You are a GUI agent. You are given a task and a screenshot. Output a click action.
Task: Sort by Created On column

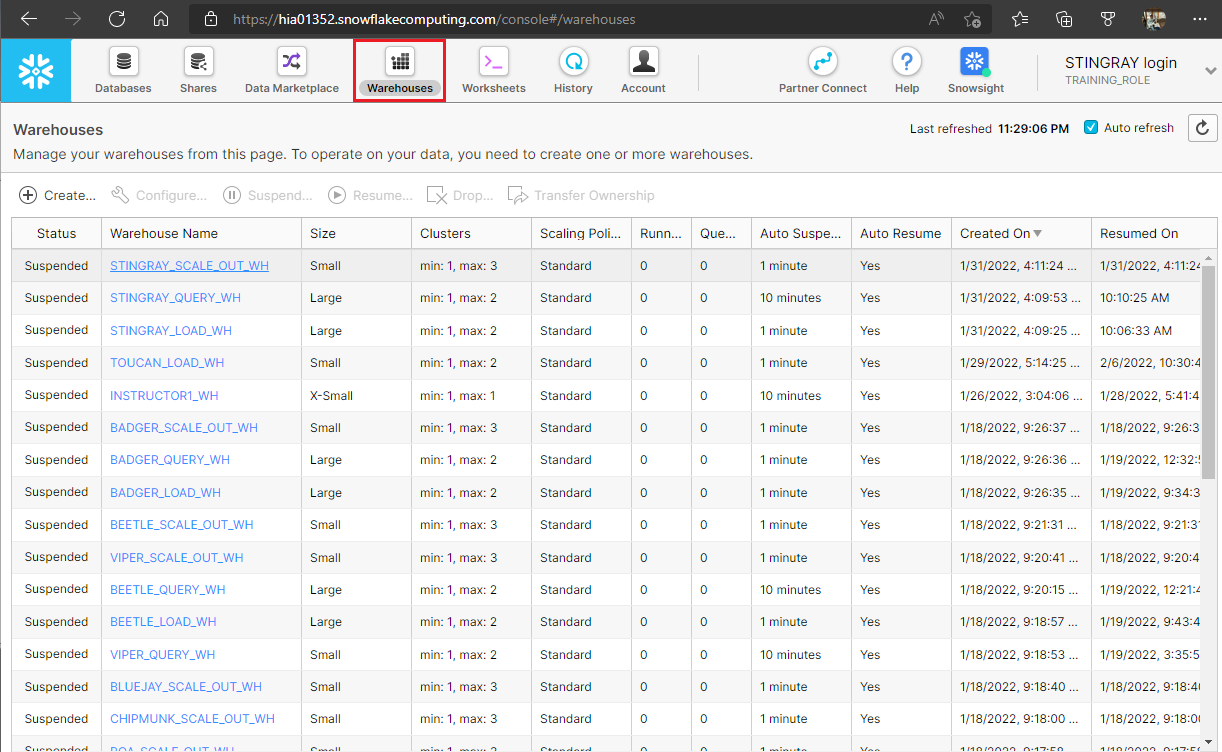tap(1021, 233)
